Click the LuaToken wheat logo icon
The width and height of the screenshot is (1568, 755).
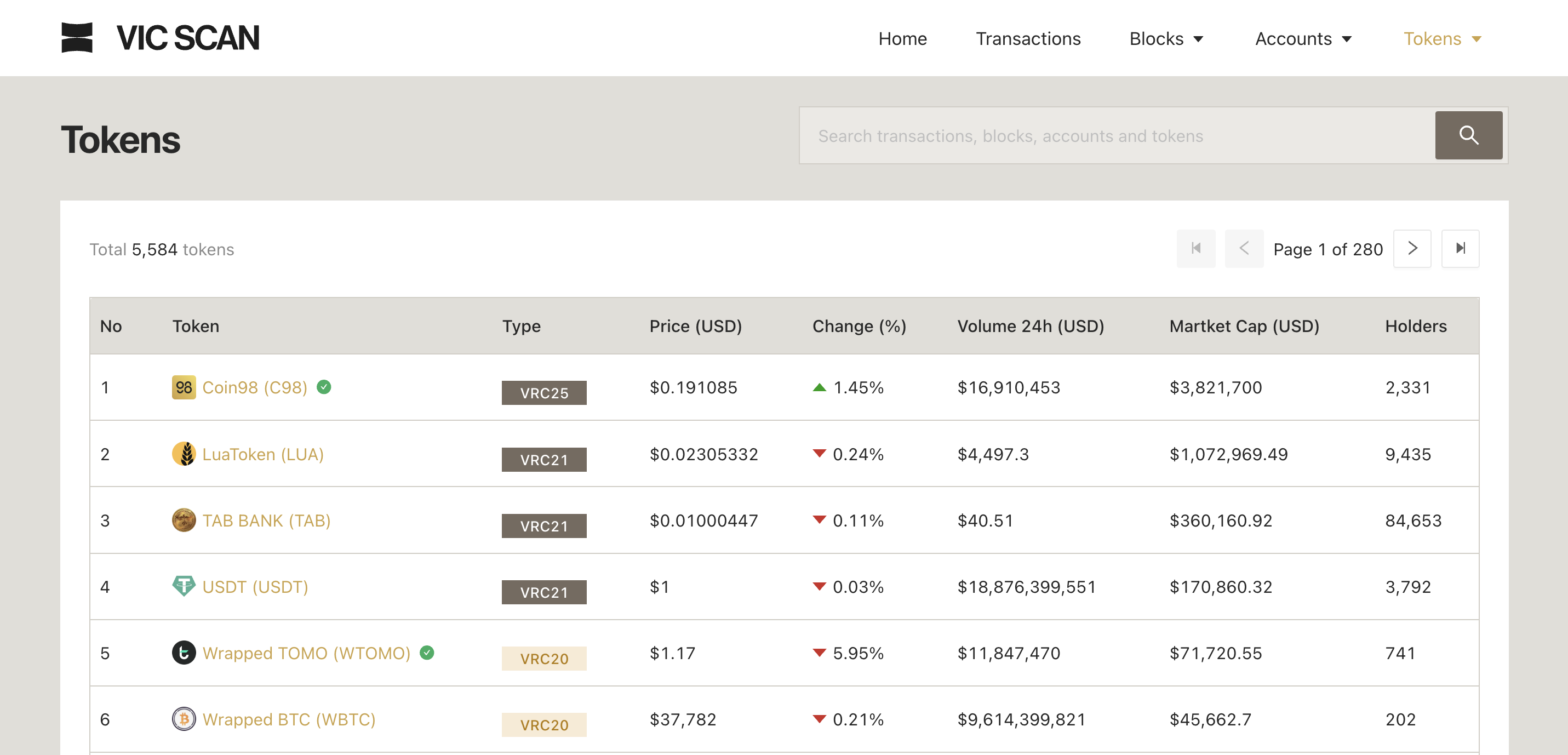(183, 454)
